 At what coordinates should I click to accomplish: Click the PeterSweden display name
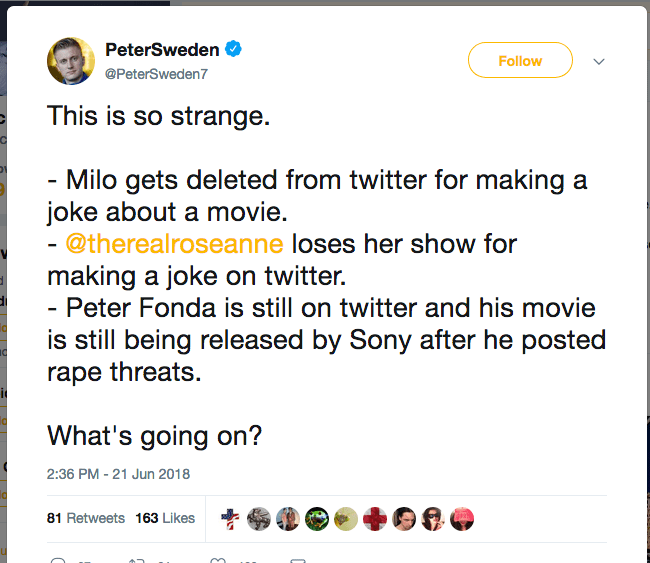(x=162, y=49)
